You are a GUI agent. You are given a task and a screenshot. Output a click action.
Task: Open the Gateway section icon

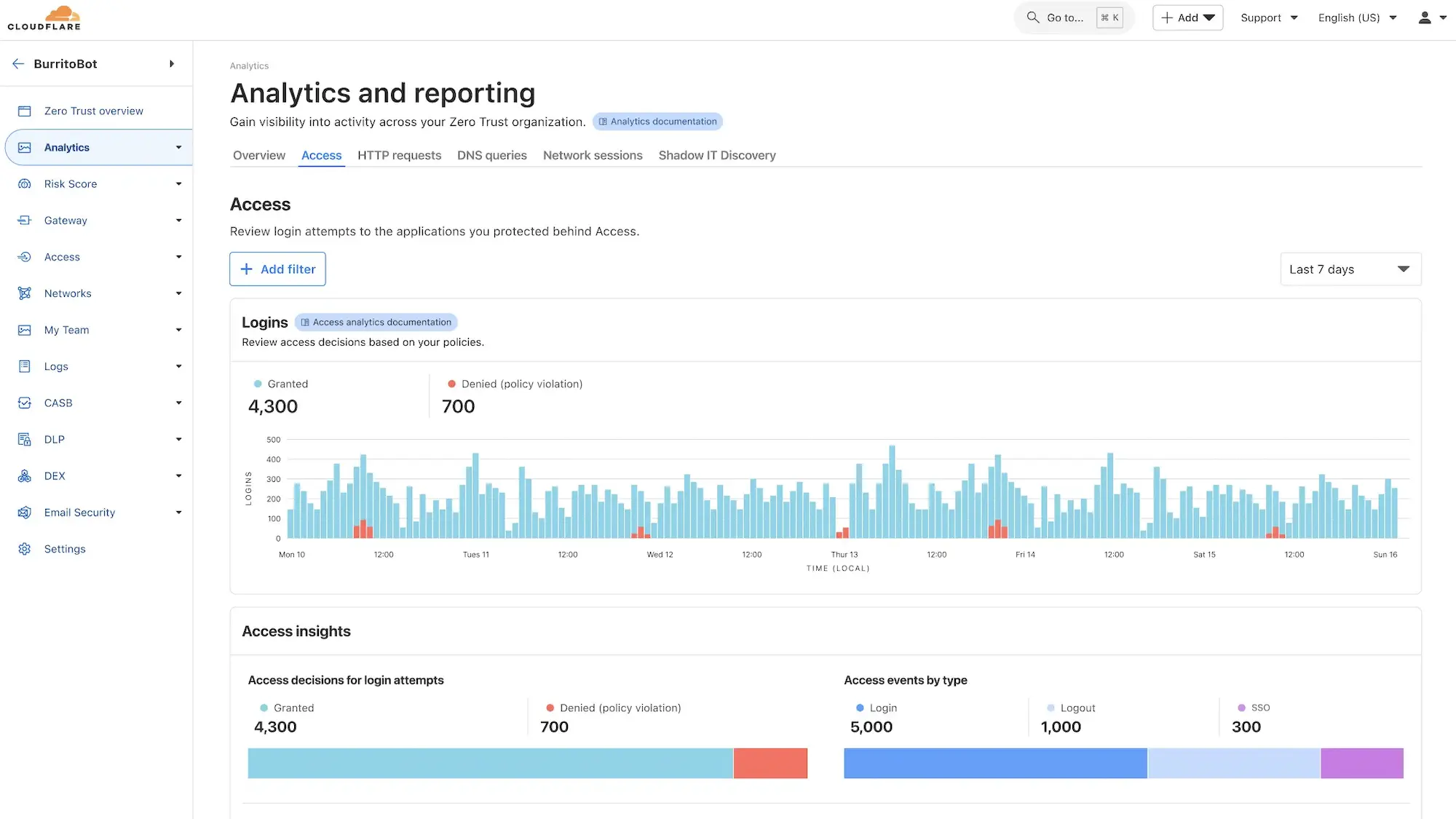[25, 220]
